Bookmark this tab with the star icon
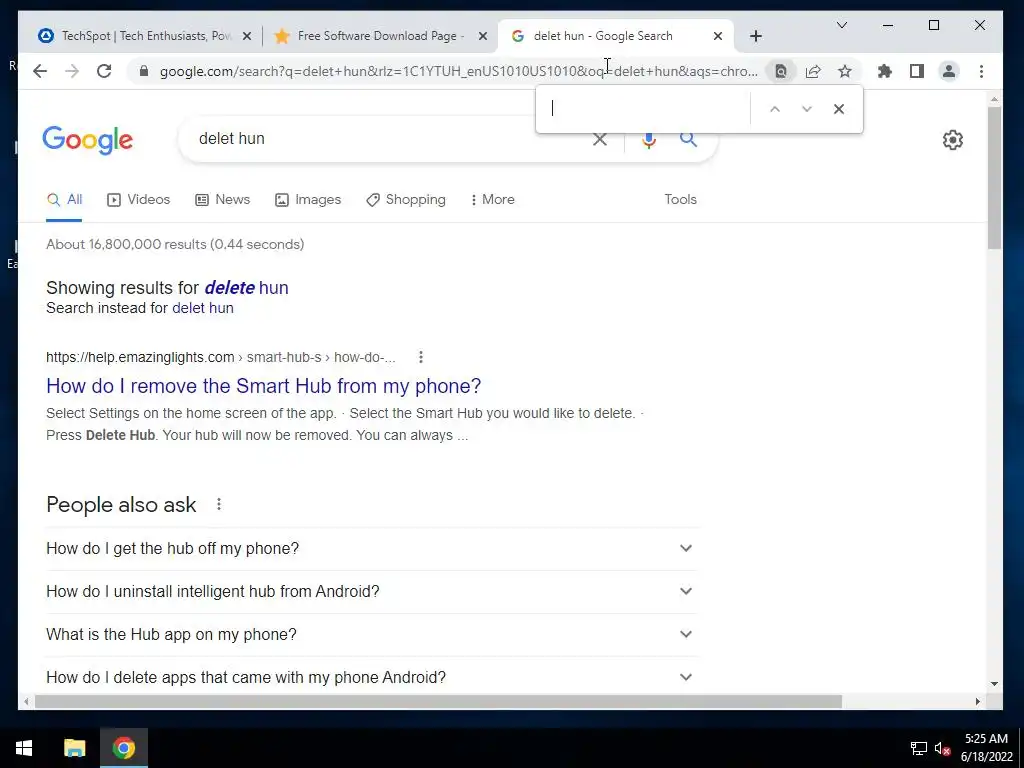 point(845,71)
